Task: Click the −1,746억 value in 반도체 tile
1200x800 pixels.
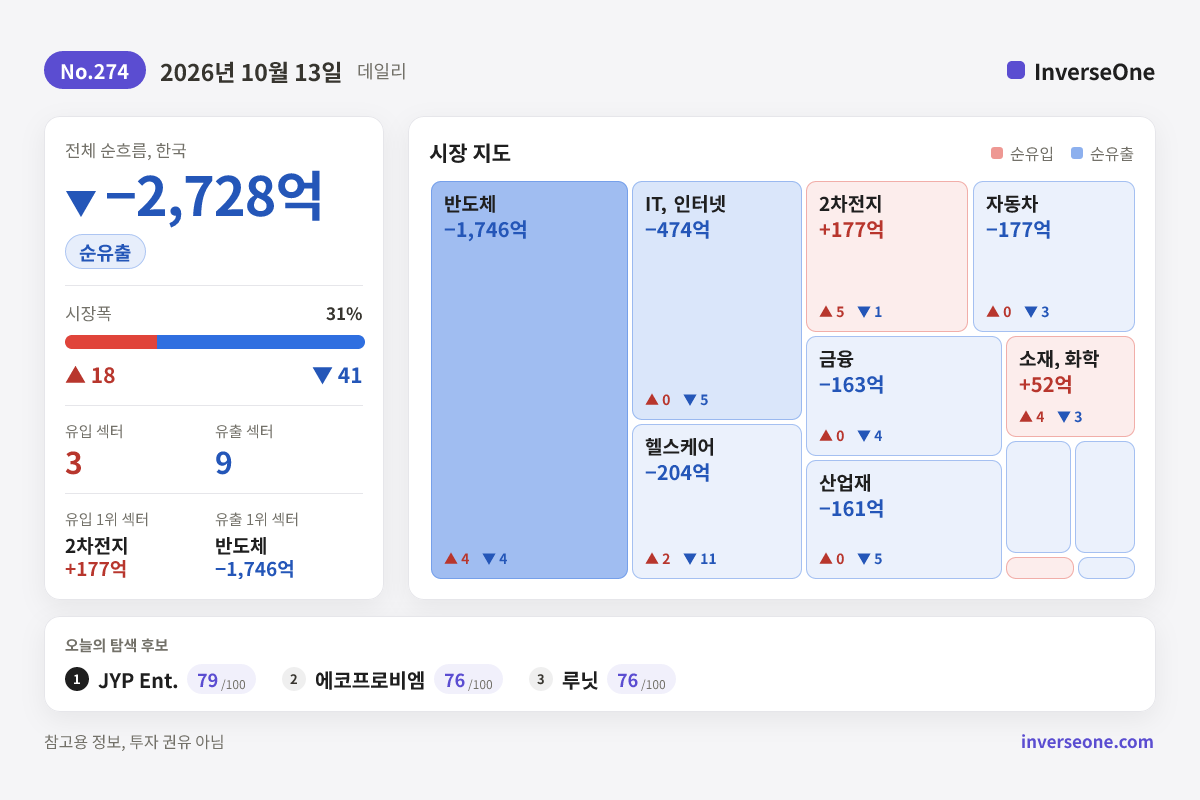Action: (486, 230)
